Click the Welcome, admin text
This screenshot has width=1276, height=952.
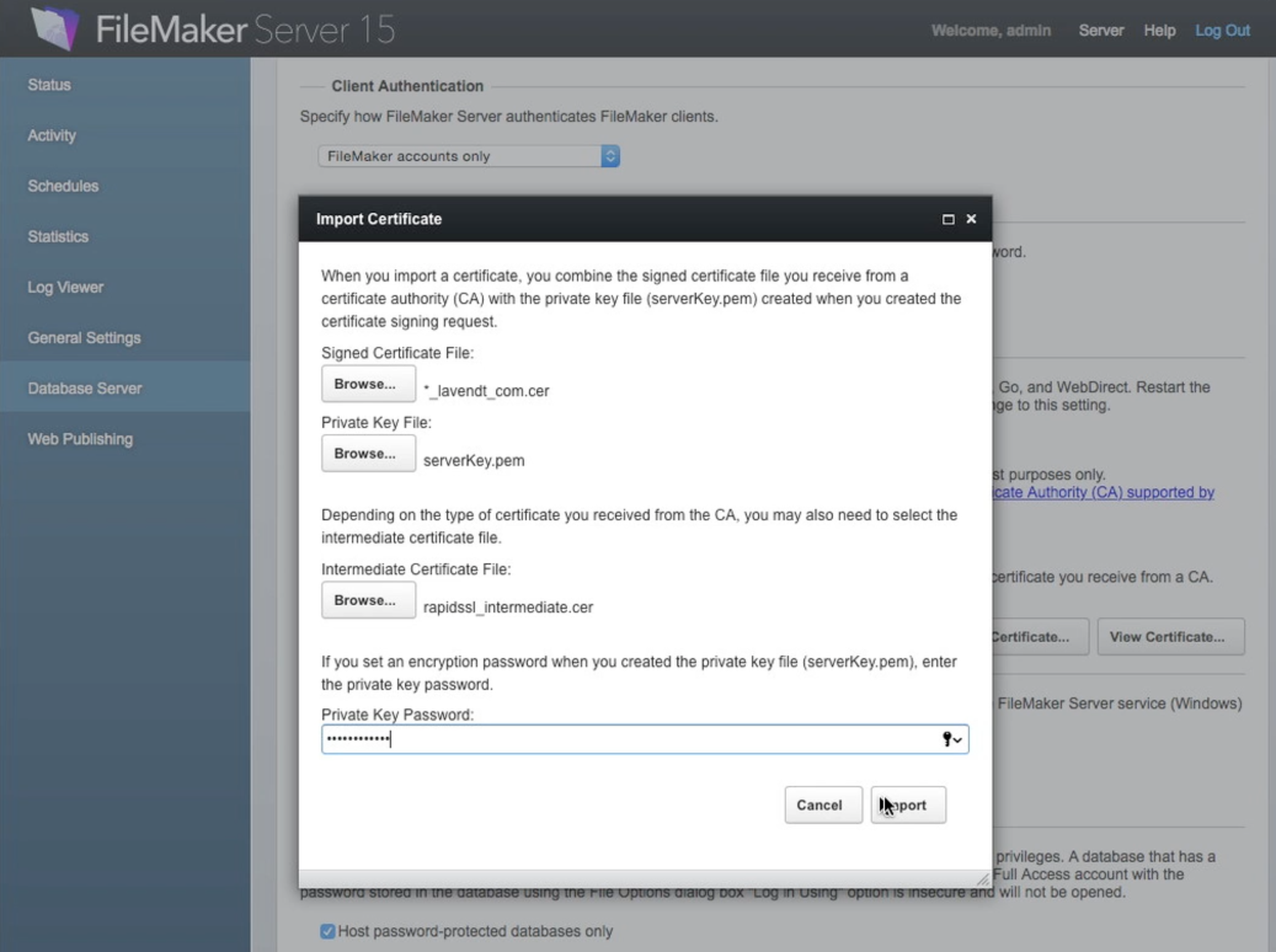pos(991,30)
